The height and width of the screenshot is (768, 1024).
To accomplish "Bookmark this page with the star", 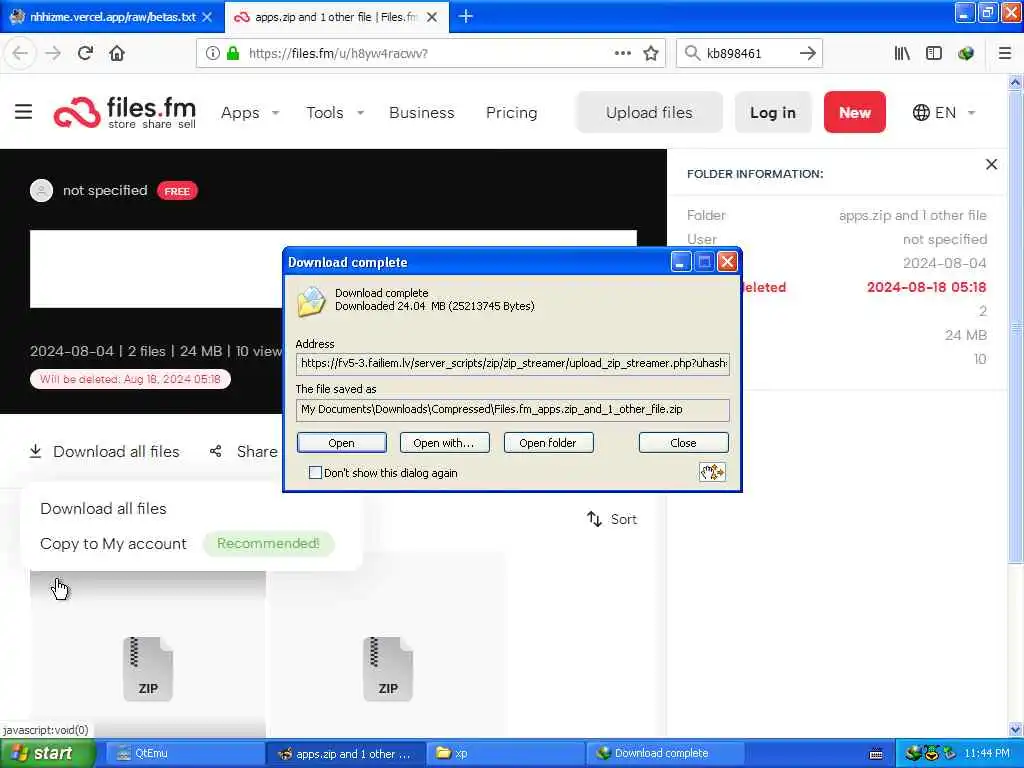I will (x=650, y=53).
